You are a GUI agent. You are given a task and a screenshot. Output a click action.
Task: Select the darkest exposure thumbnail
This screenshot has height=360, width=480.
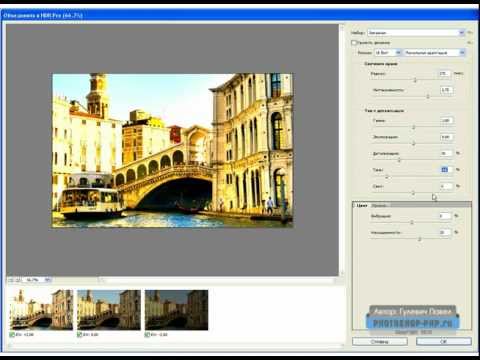coord(177,310)
